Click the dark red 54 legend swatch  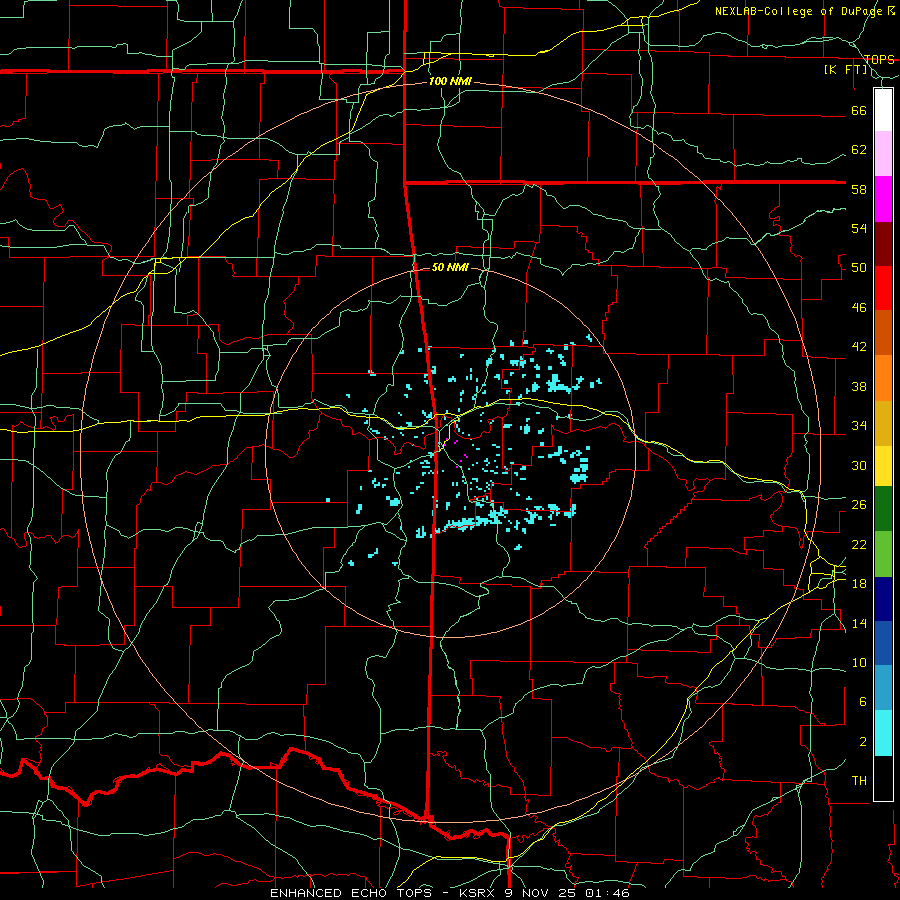883,243
